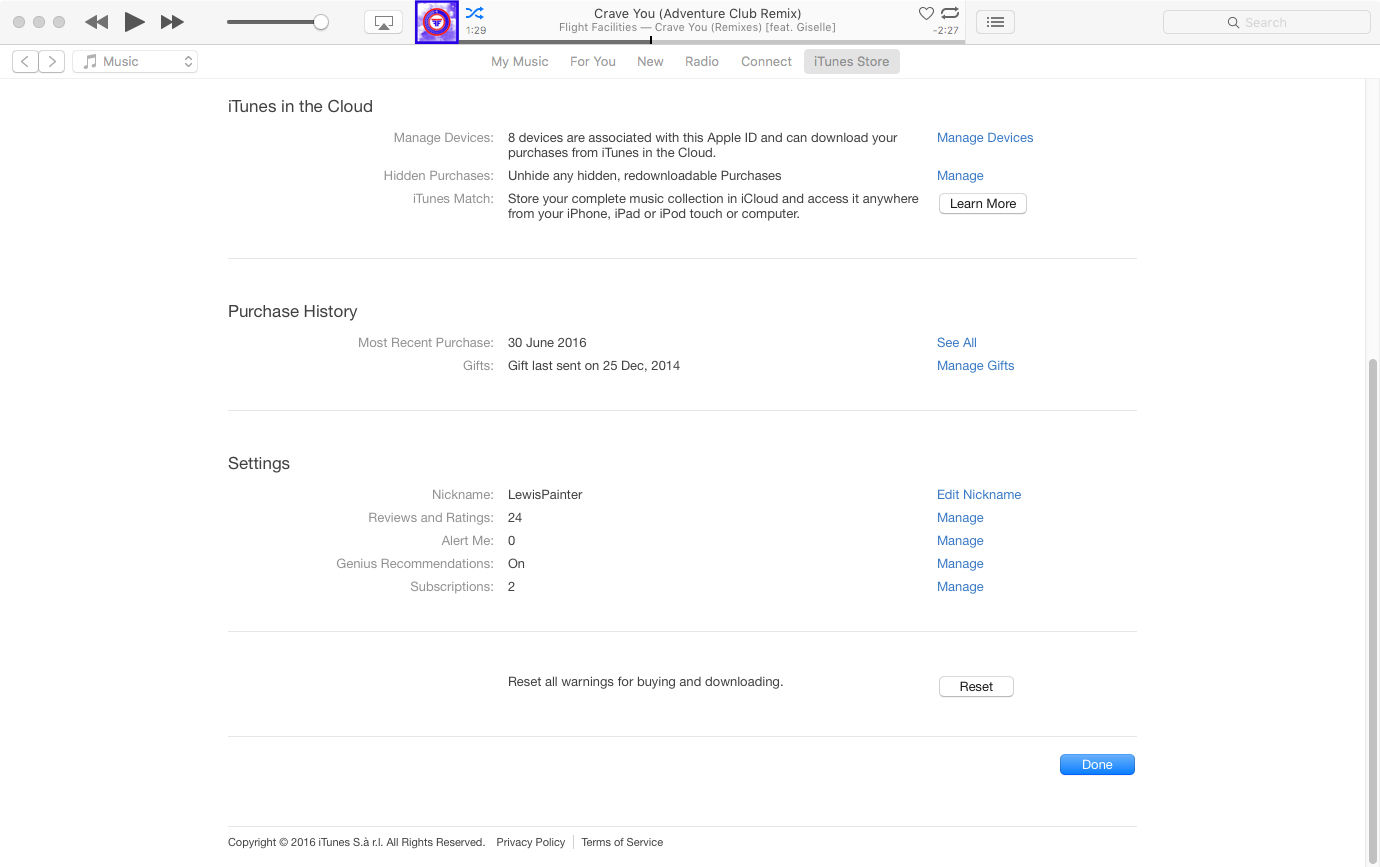Screen dimensions: 1380x867
Task: Start playback with the play button
Action: (x=134, y=22)
